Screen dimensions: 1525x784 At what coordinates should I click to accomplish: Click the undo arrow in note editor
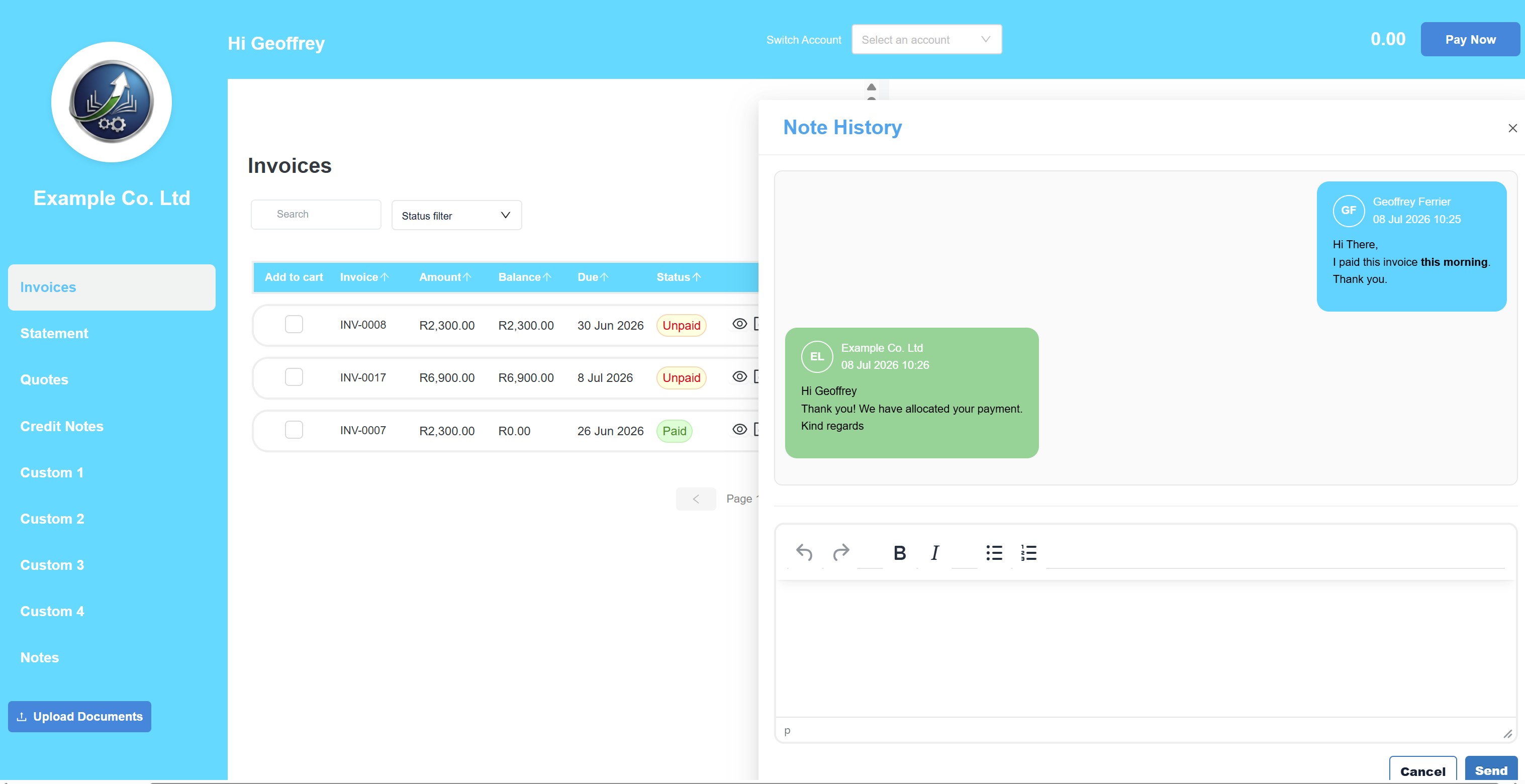tap(804, 552)
